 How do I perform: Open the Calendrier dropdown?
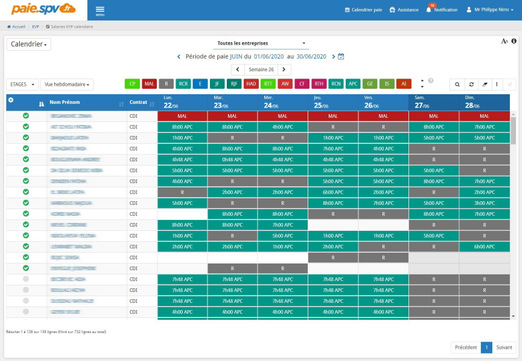click(29, 44)
